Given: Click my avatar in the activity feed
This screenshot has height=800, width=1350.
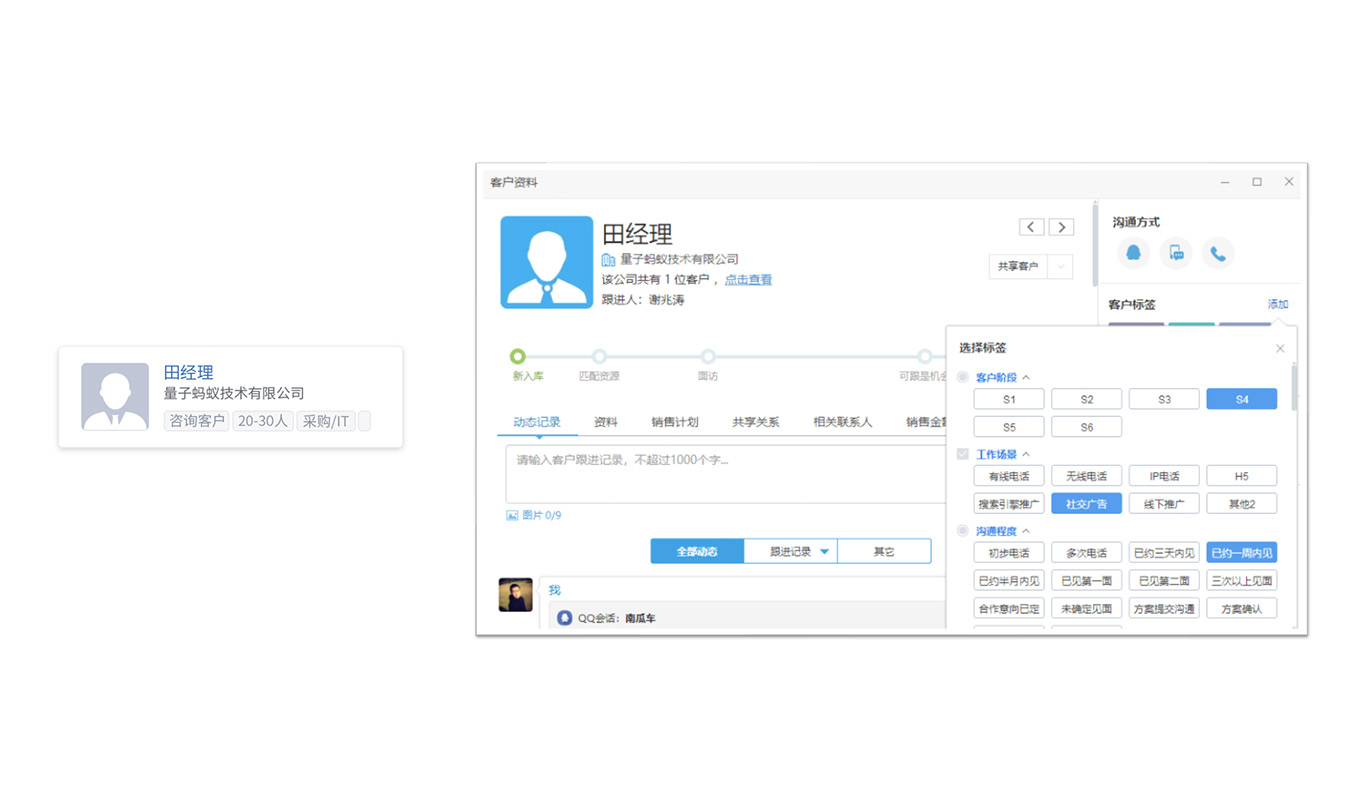Looking at the screenshot, I should coord(516,594).
